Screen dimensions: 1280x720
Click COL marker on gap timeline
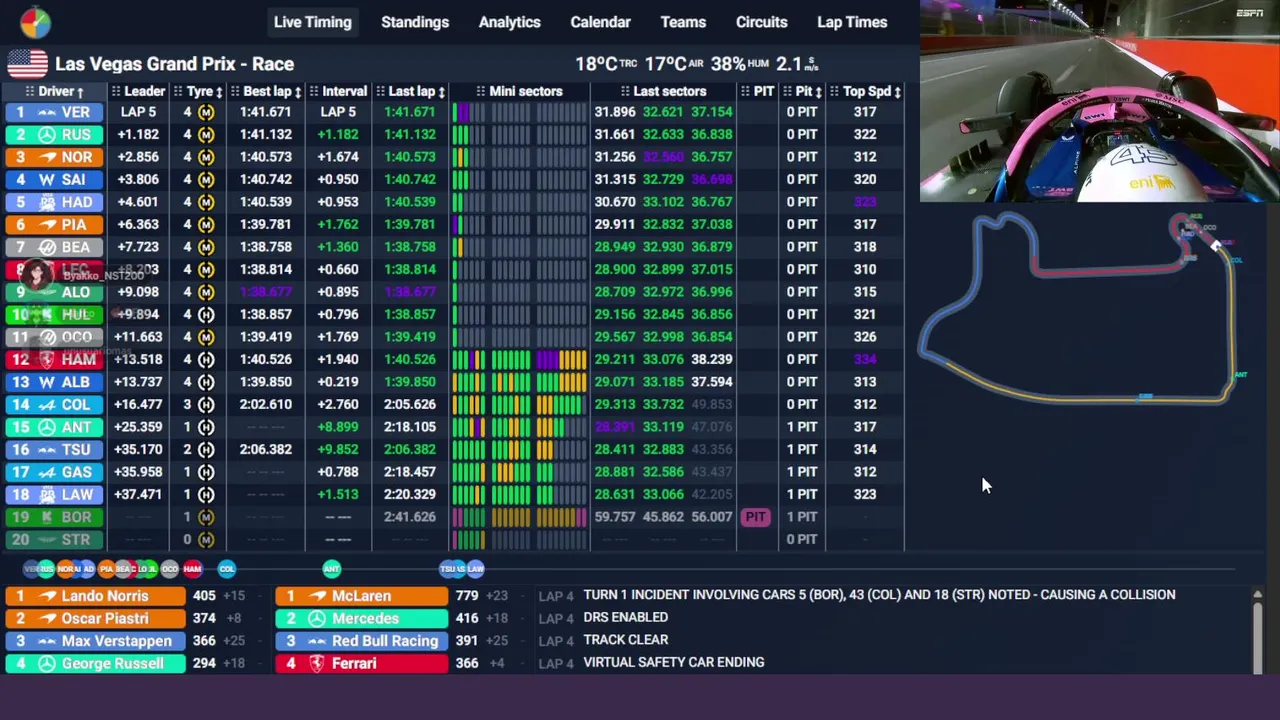[227, 569]
